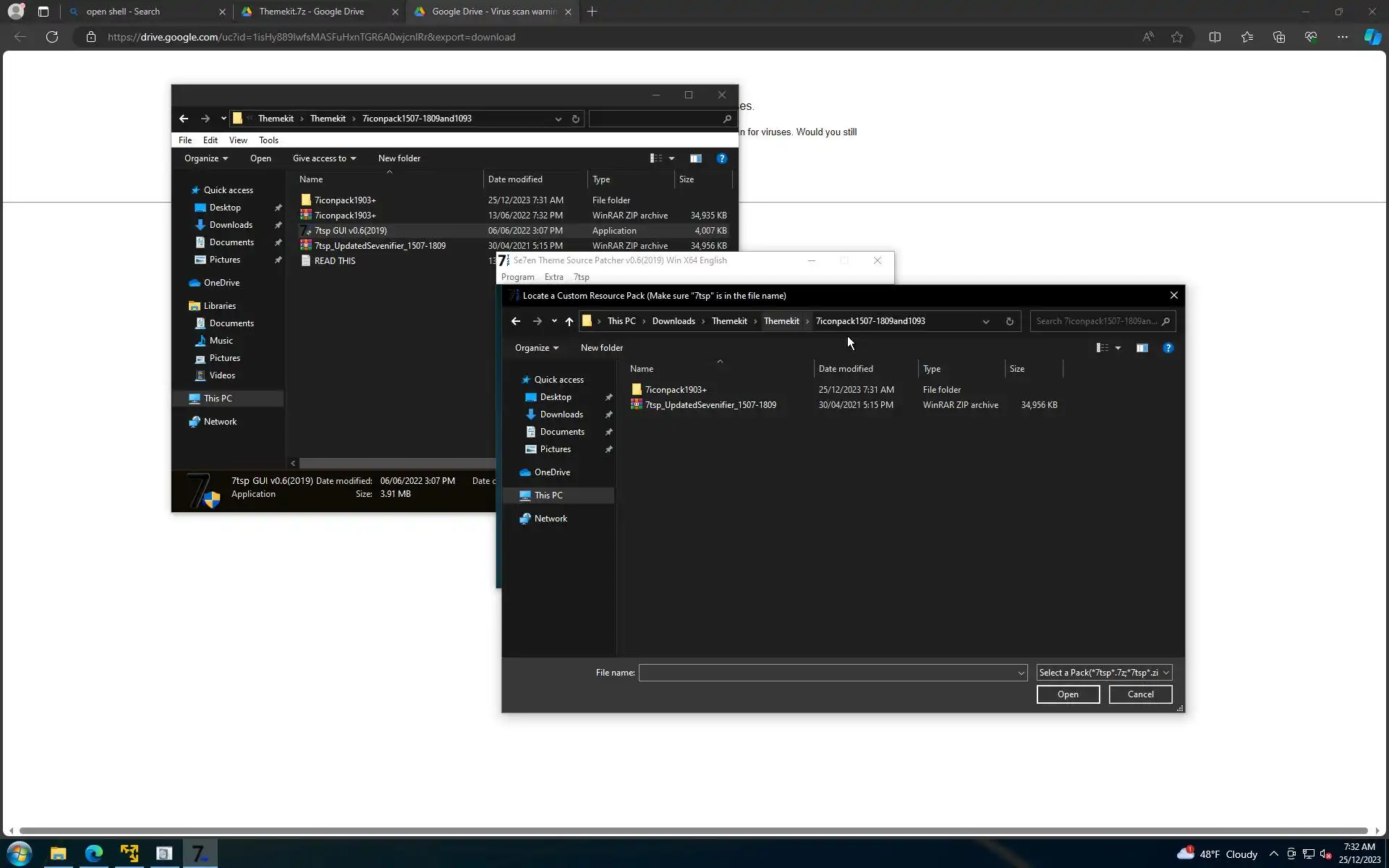1389x868 pixels.
Task: Switch to the Themekit.7z Google Drive tab
Action: (x=311, y=12)
